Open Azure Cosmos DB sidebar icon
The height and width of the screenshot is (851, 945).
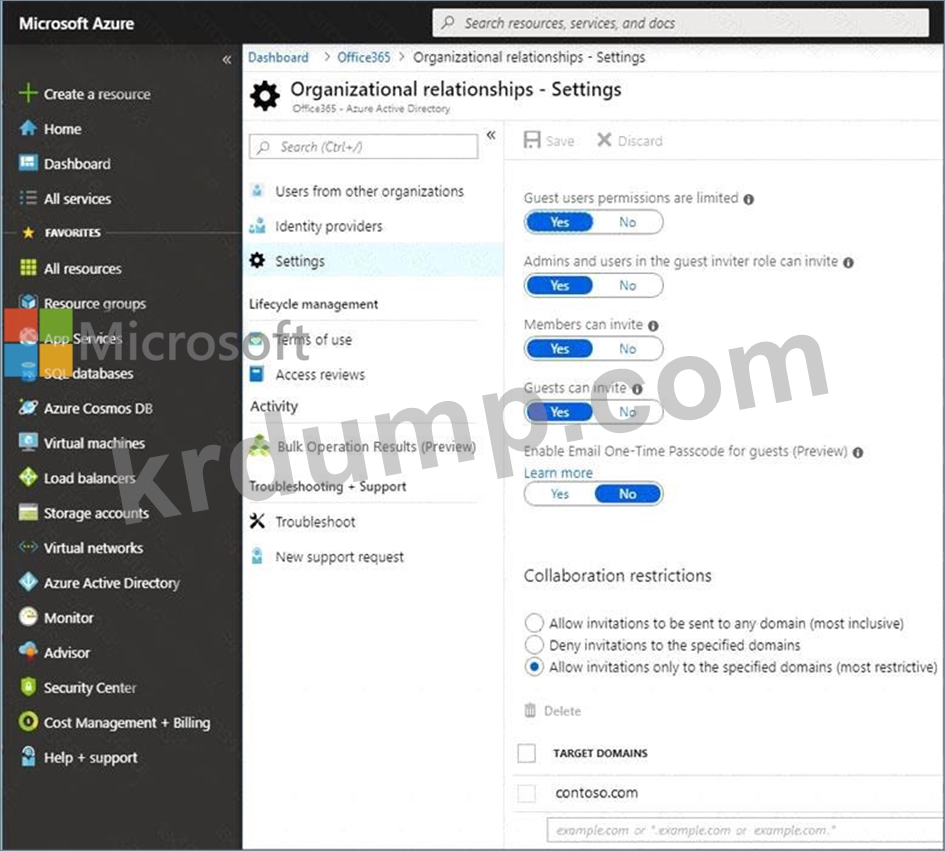[27, 408]
